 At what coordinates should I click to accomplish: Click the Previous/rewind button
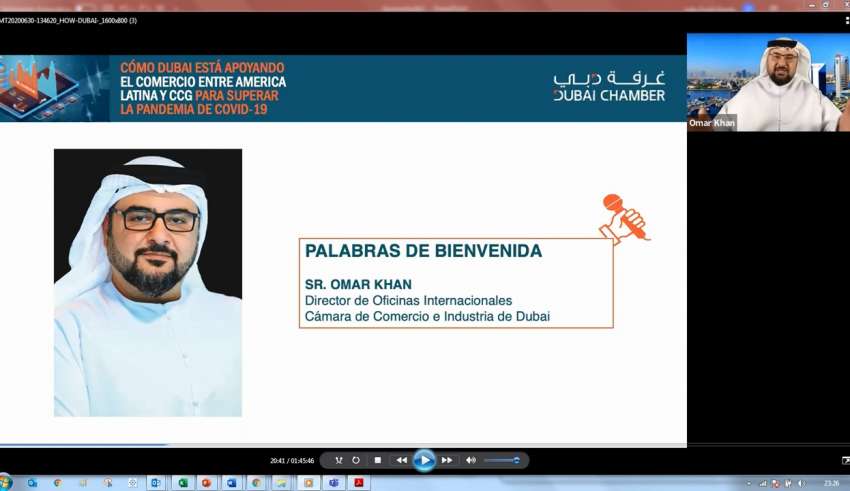[x=402, y=460]
